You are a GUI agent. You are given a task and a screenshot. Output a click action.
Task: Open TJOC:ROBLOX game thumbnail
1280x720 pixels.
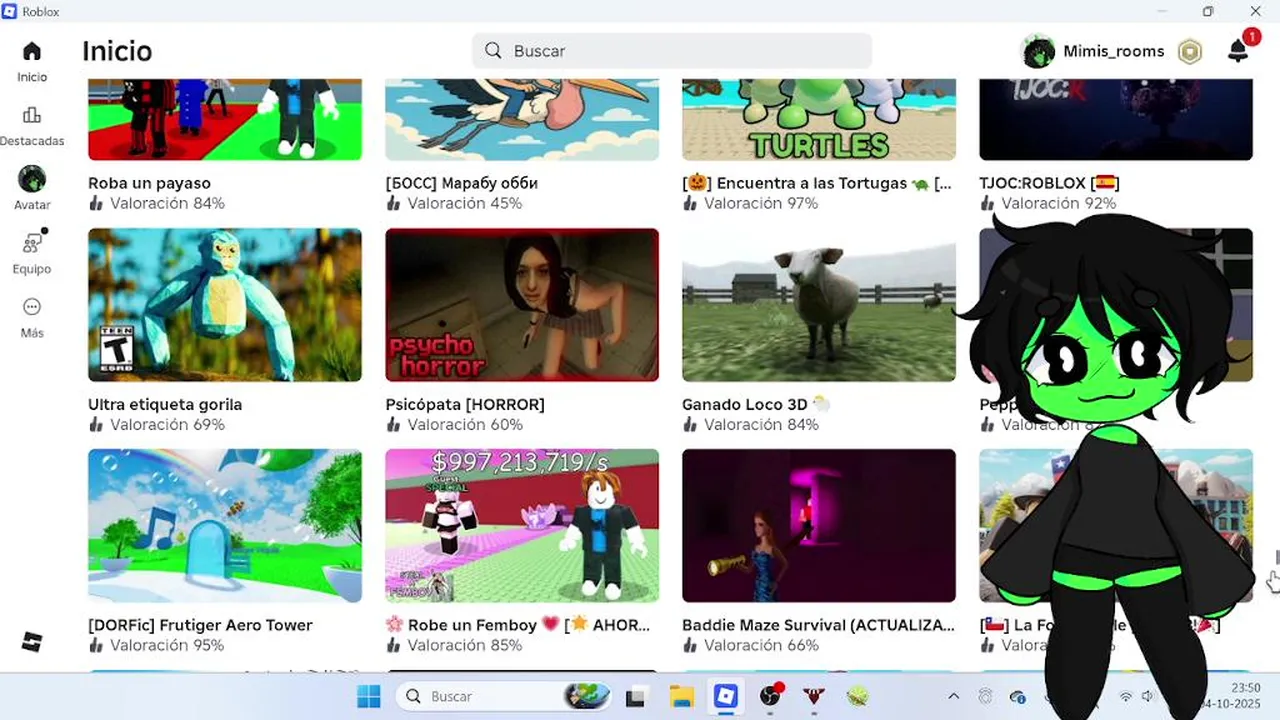pyautogui.click(x=1116, y=120)
